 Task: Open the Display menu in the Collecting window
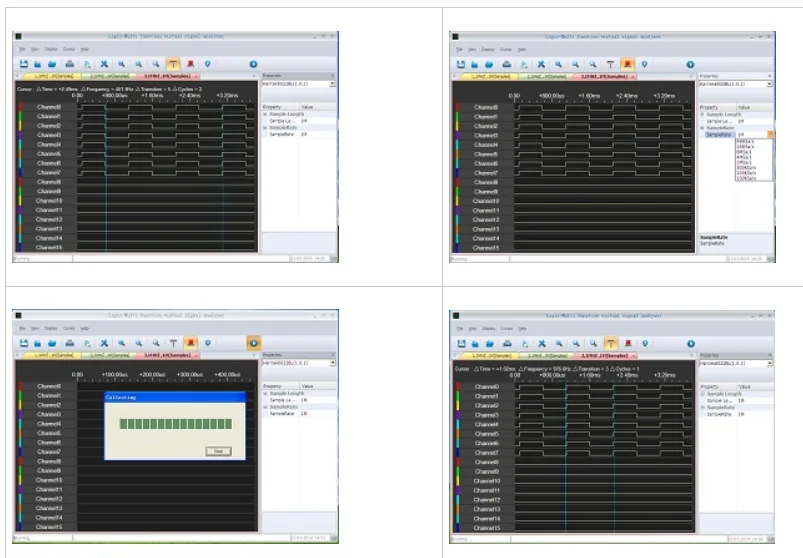[51, 328]
